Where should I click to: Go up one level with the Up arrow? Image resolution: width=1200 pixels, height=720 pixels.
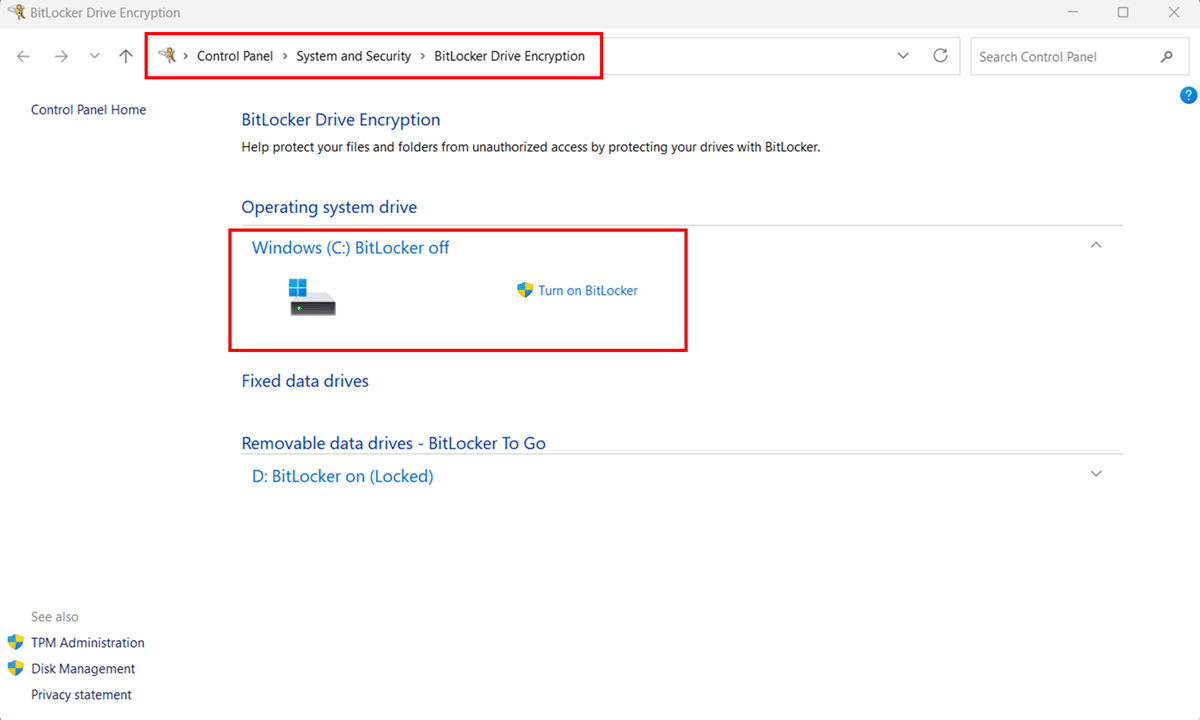pyautogui.click(x=125, y=56)
